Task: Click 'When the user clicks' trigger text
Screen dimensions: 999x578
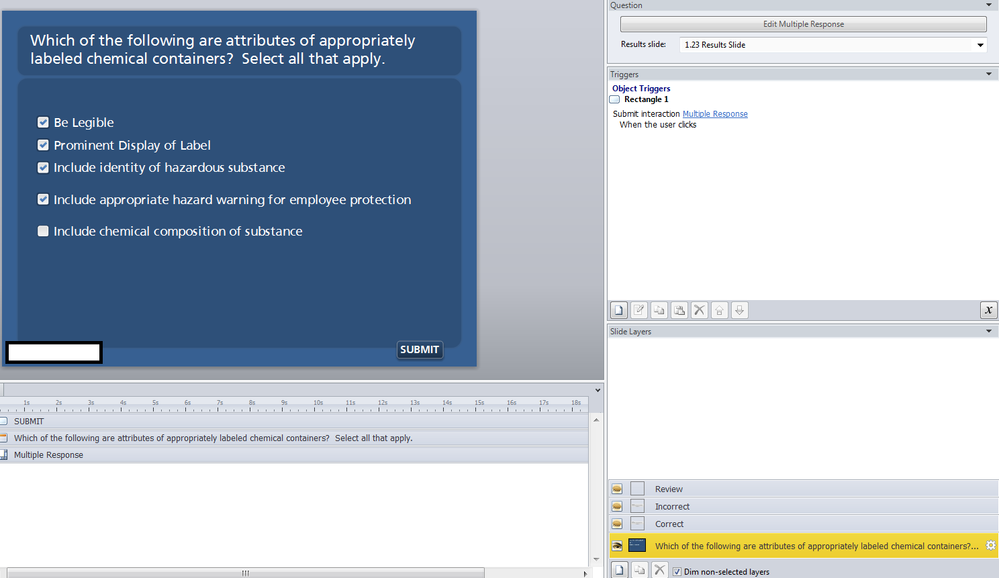Action: tap(658, 125)
